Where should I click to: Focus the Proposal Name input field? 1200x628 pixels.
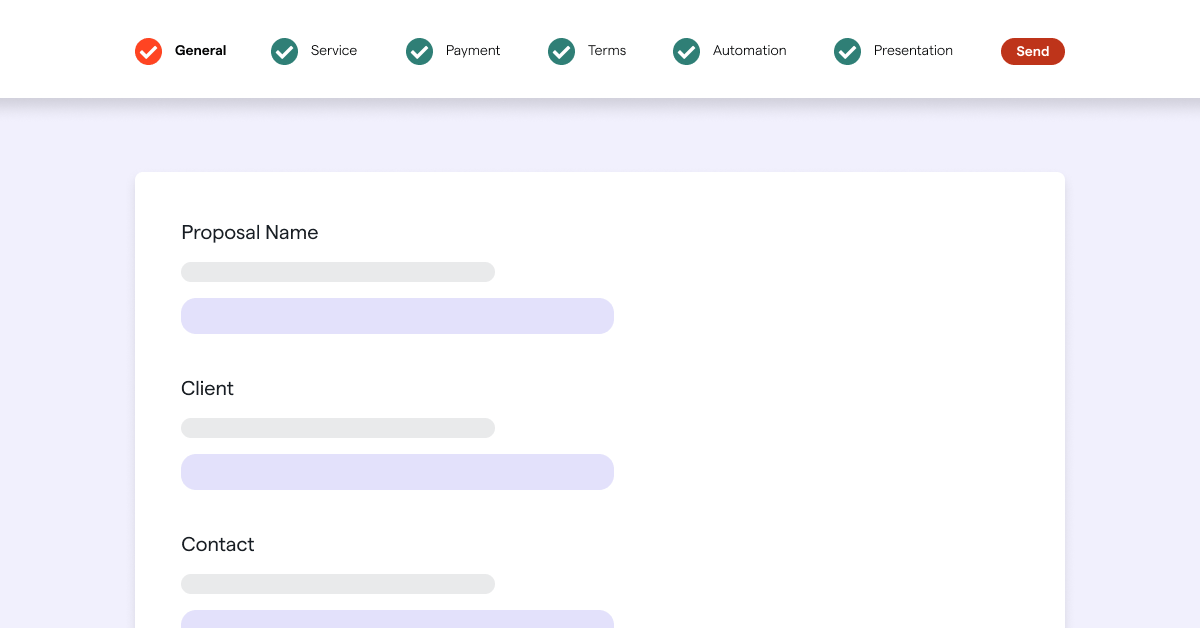coord(397,316)
